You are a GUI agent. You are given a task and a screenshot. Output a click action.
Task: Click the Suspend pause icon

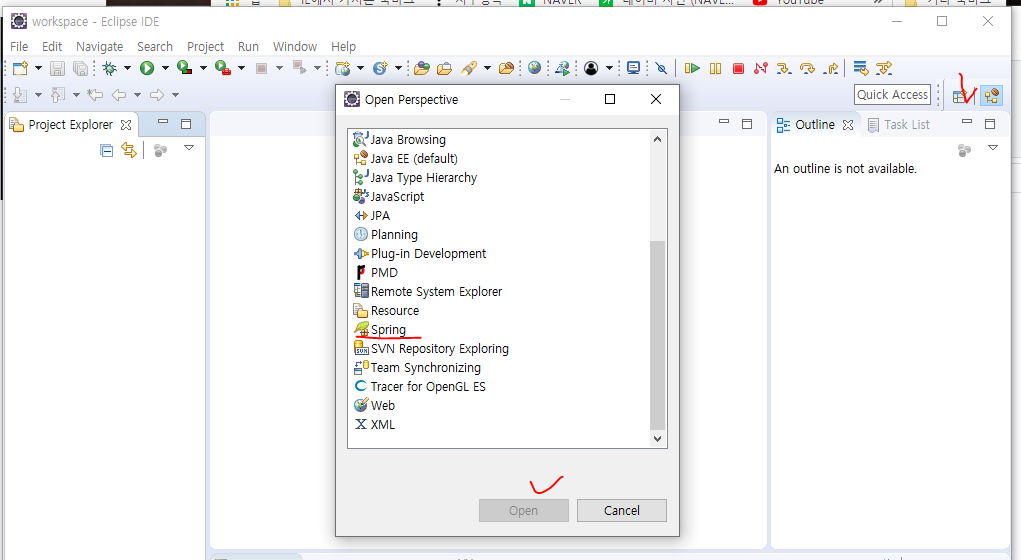[716, 68]
